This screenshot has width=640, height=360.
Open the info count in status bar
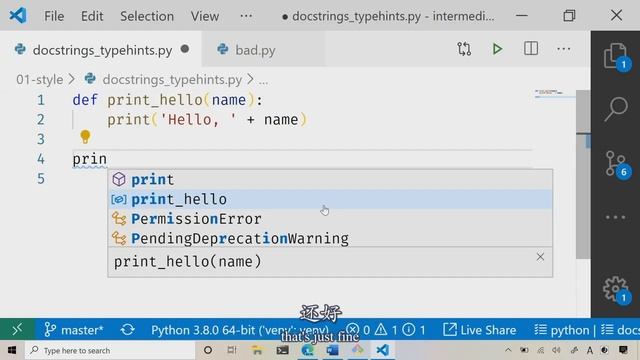[414, 330]
